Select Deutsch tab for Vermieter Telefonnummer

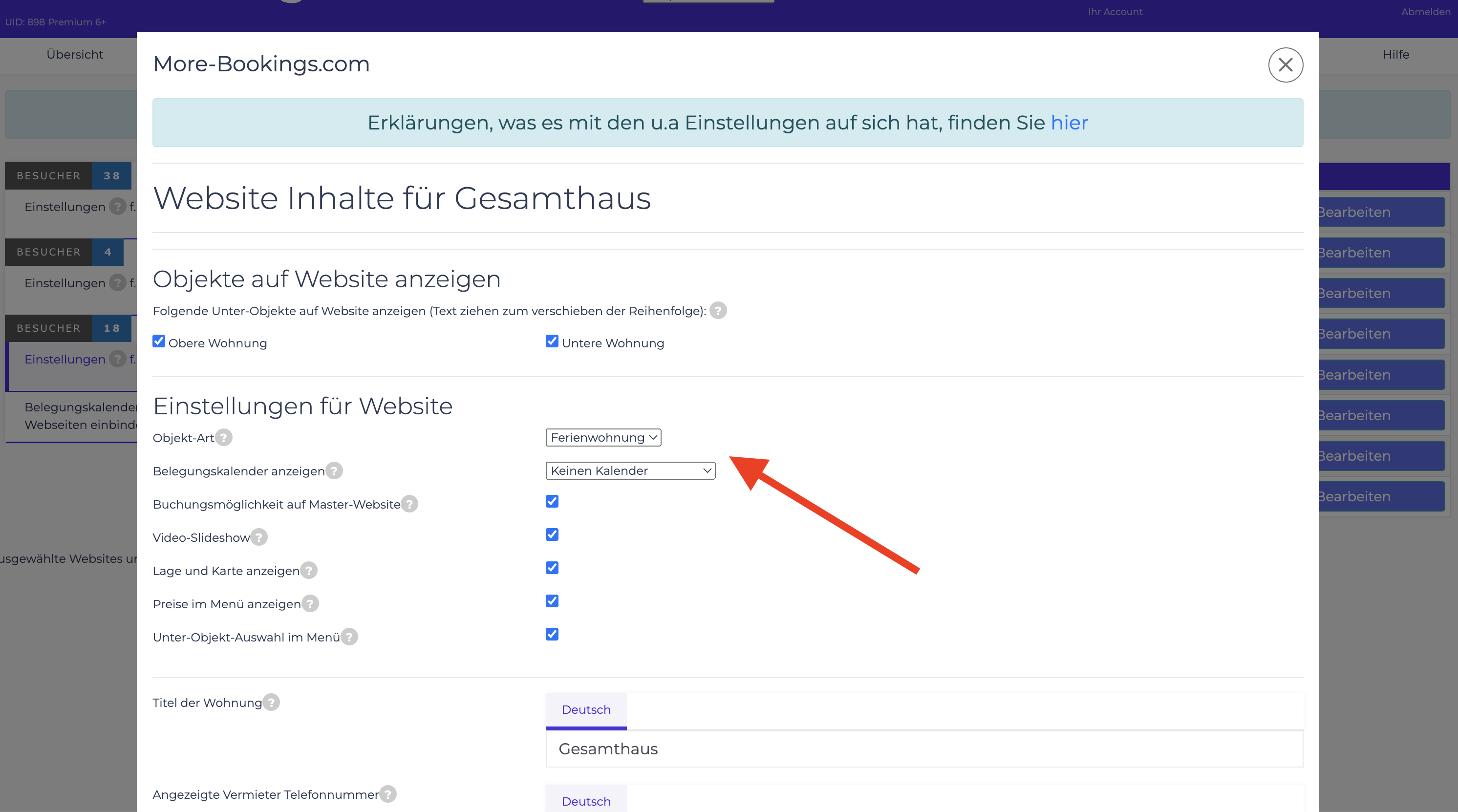(586, 801)
